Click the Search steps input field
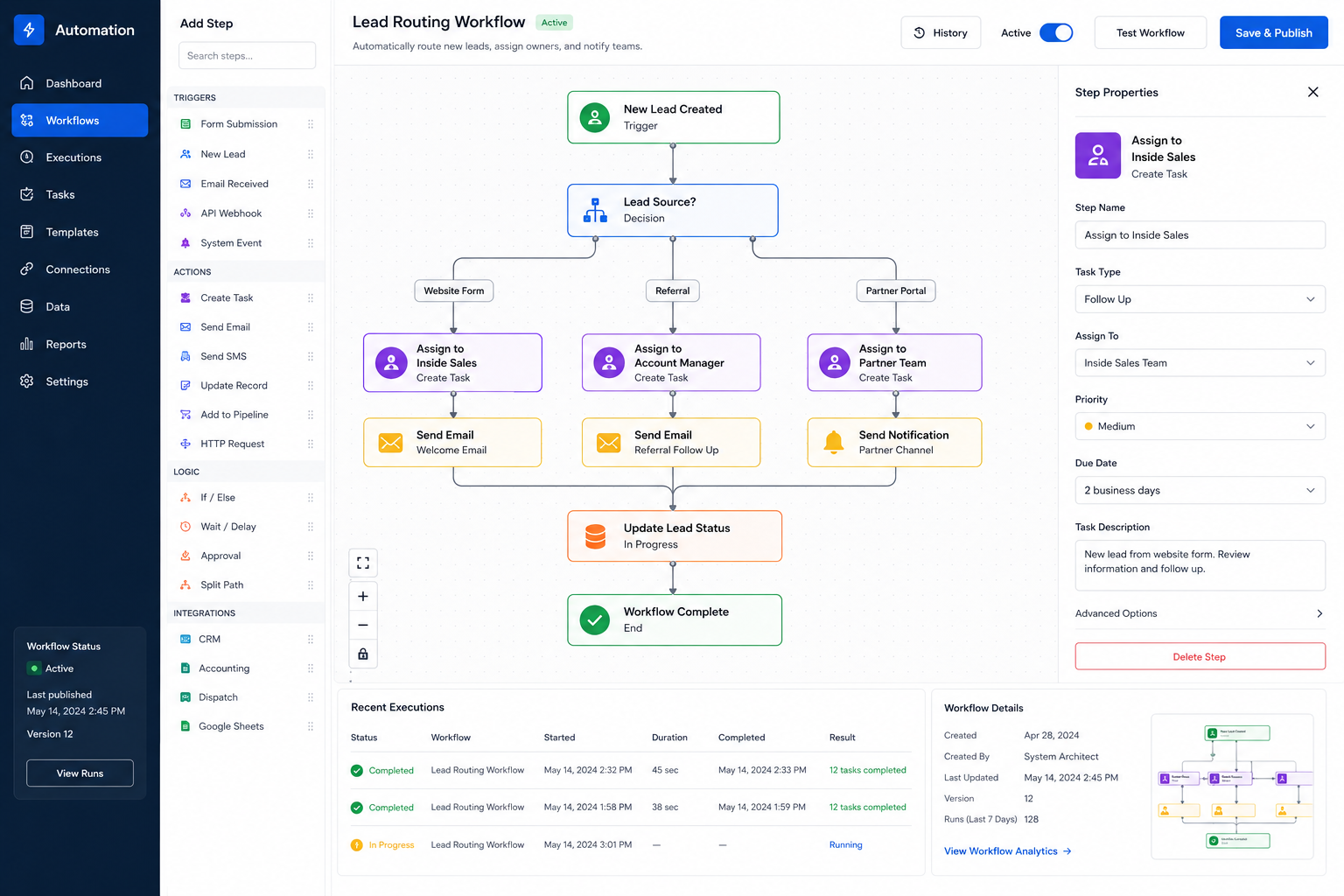The width and height of the screenshot is (1344, 896). [x=247, y=56]
